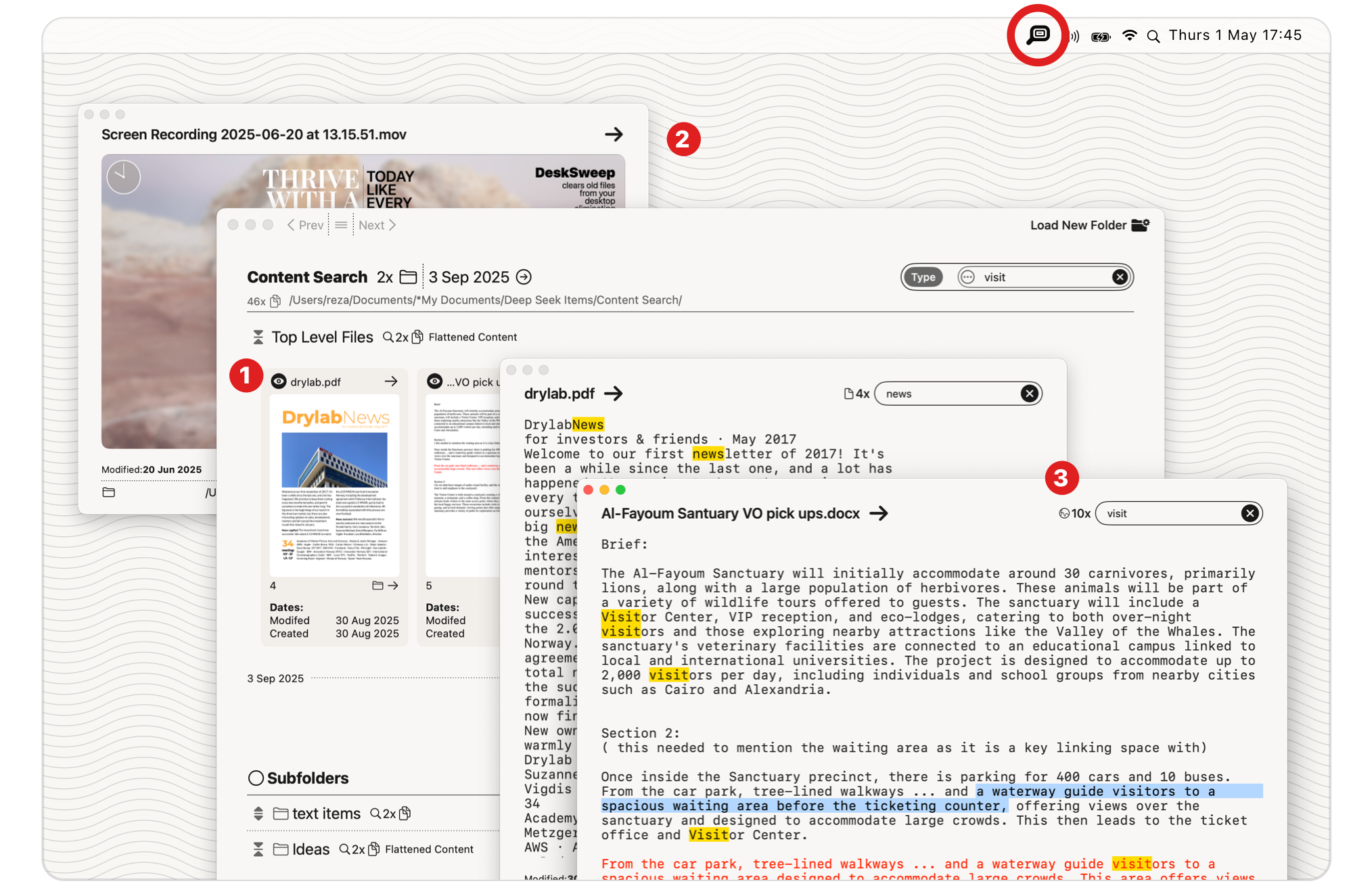Open the sound output menu bar icon
Screen dimensions: 1353x896
[1074, 36]
